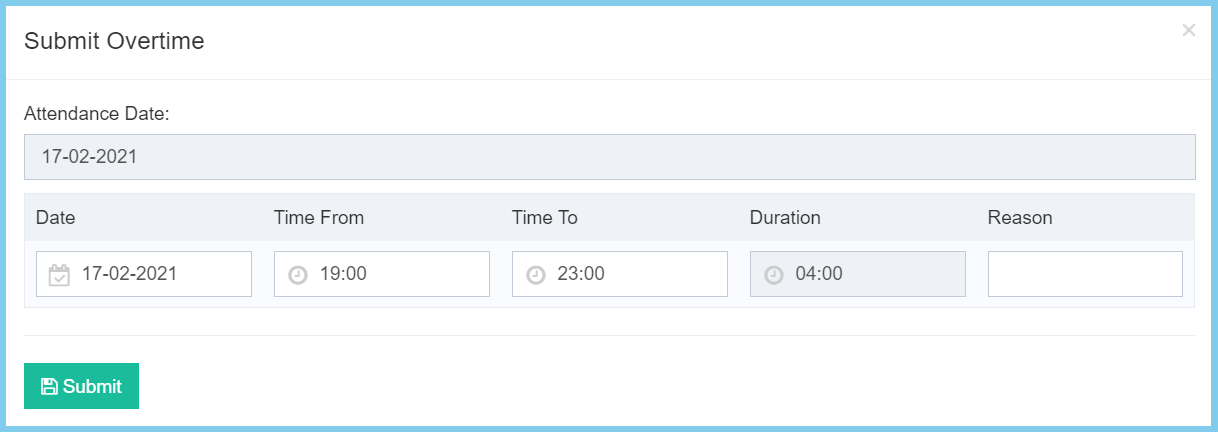Click the Date column header
1218x432 pixels.
55,217
